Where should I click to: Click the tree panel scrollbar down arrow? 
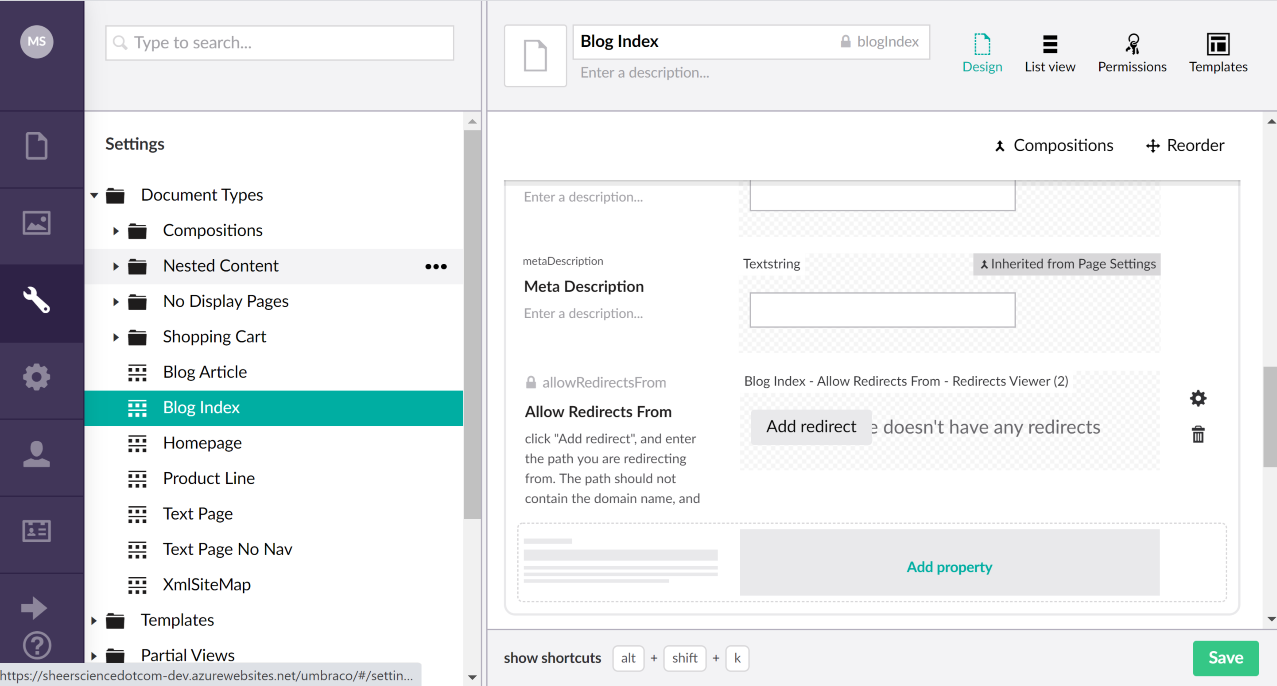point(473,677)
